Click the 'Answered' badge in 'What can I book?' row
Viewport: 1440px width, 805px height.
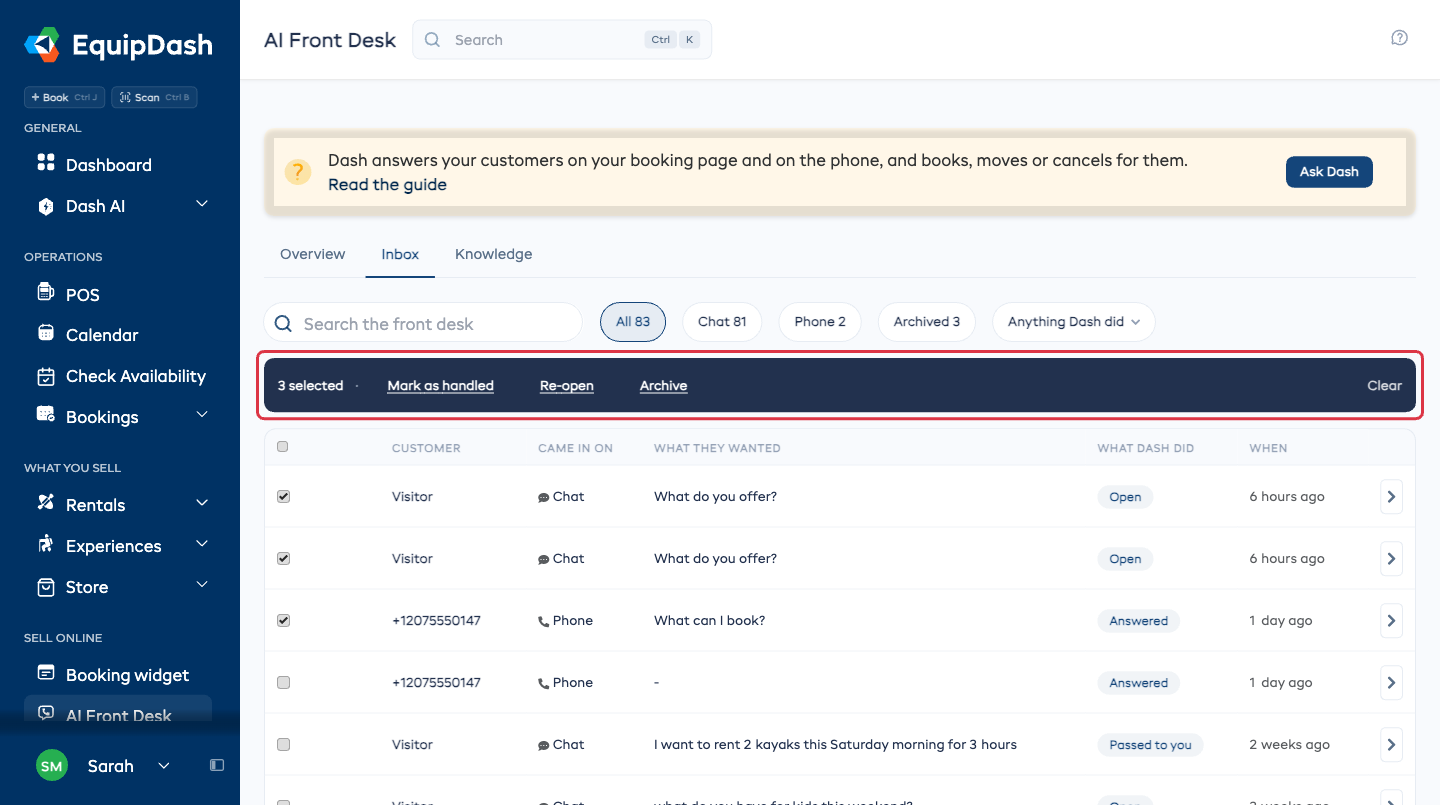(x=1138, y=621)
